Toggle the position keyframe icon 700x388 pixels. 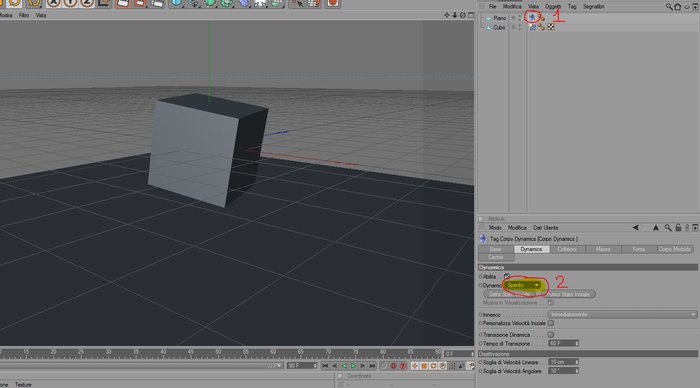click(415, 366)
